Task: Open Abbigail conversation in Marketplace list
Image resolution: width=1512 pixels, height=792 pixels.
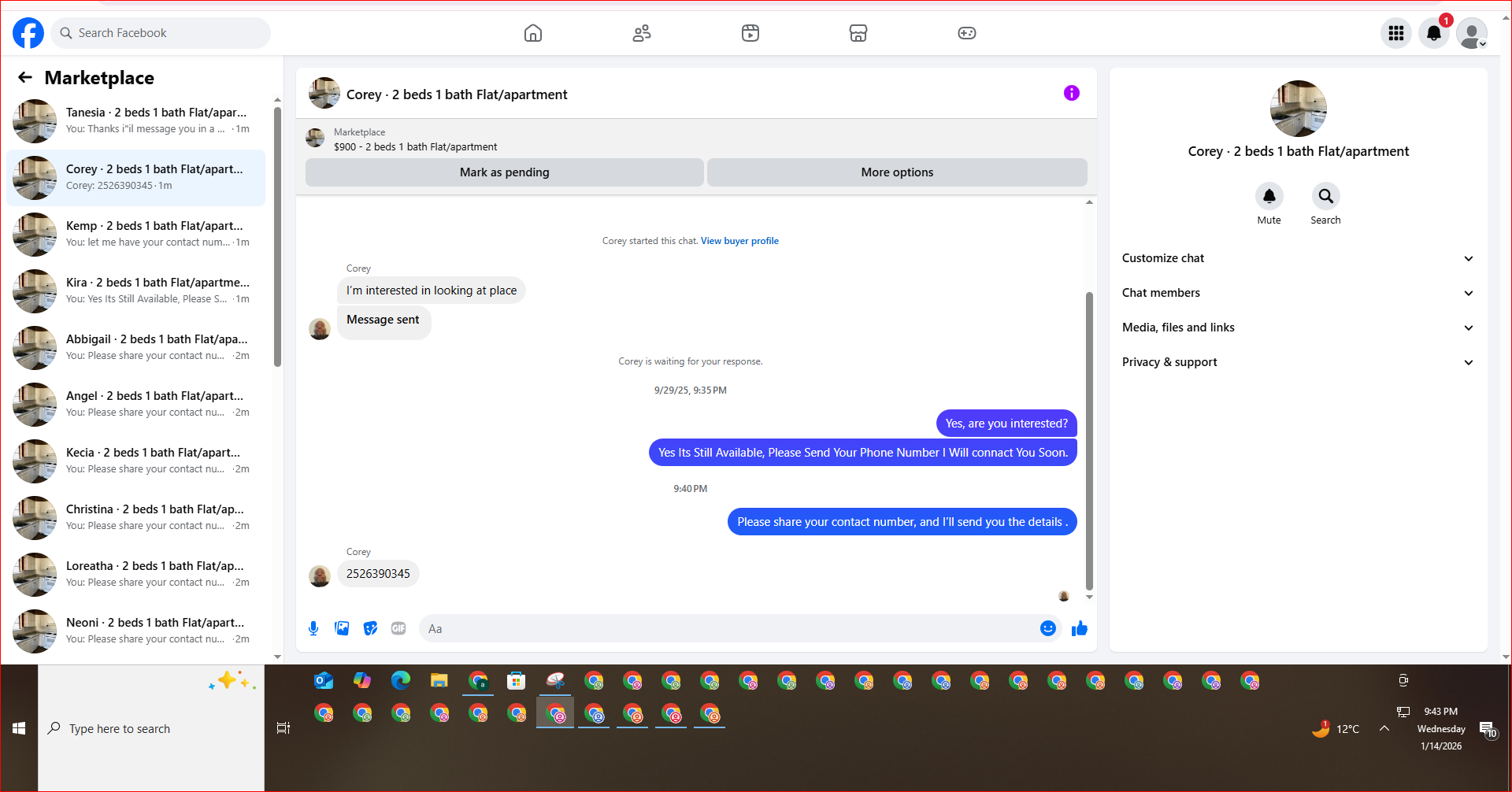Action: (135, 348)
